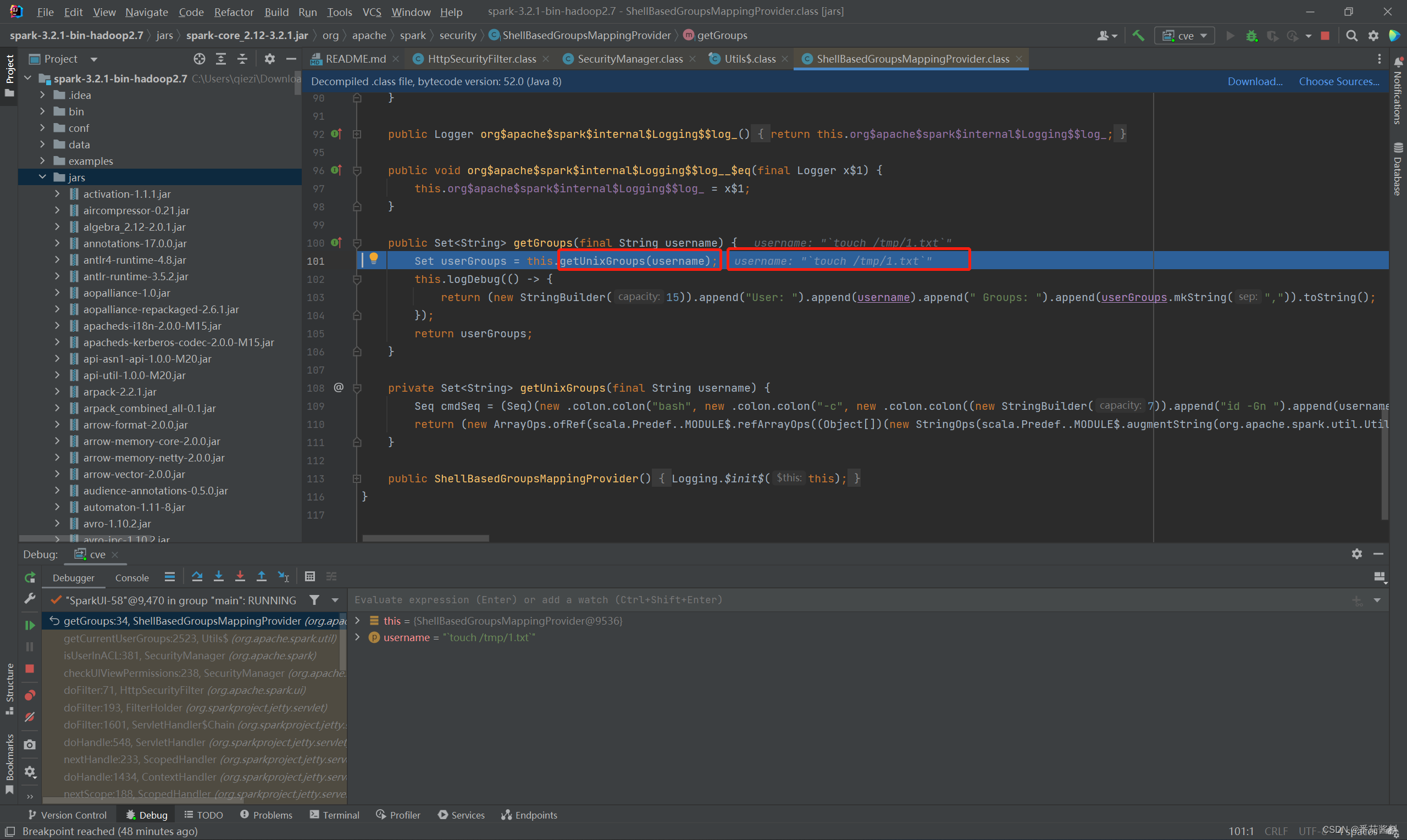Switch to the SecurityManager.class tab
The height and width of the screenshot is (840, 1407).
pyautogui.click(x=629, y=59)
